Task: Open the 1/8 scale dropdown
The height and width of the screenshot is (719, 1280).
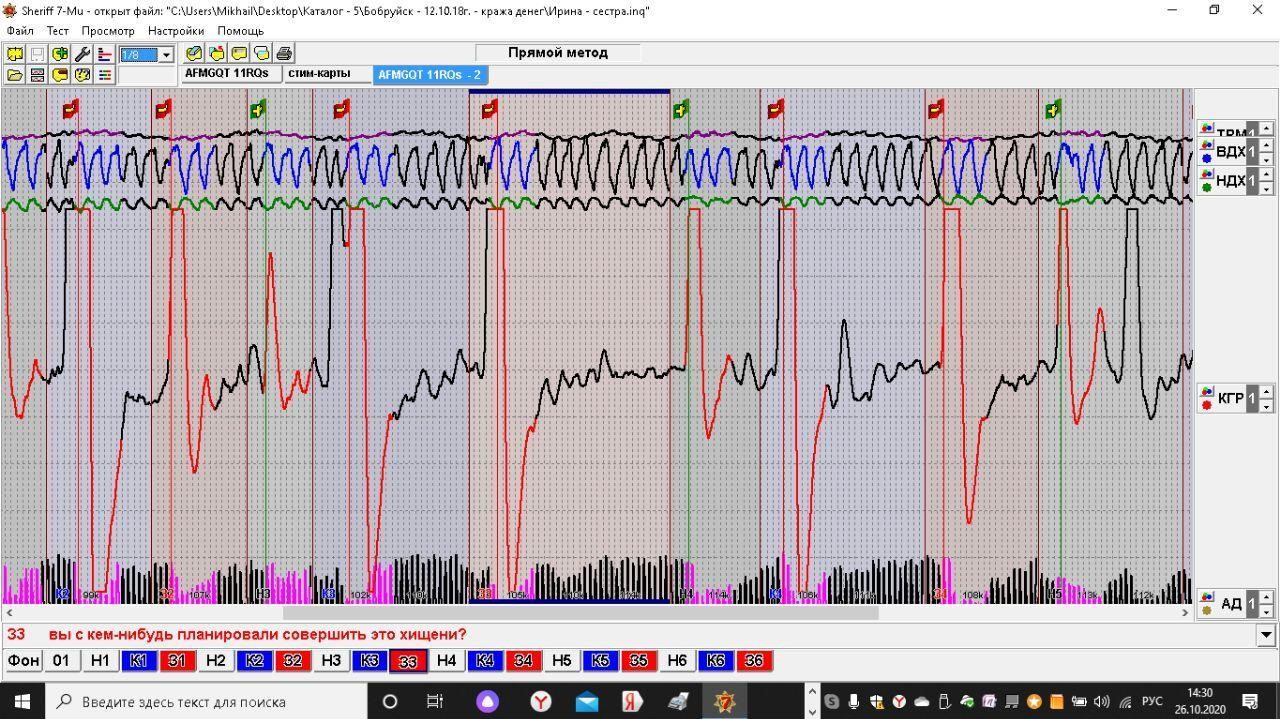Action: pyautogui.click(x=166, y=55)
